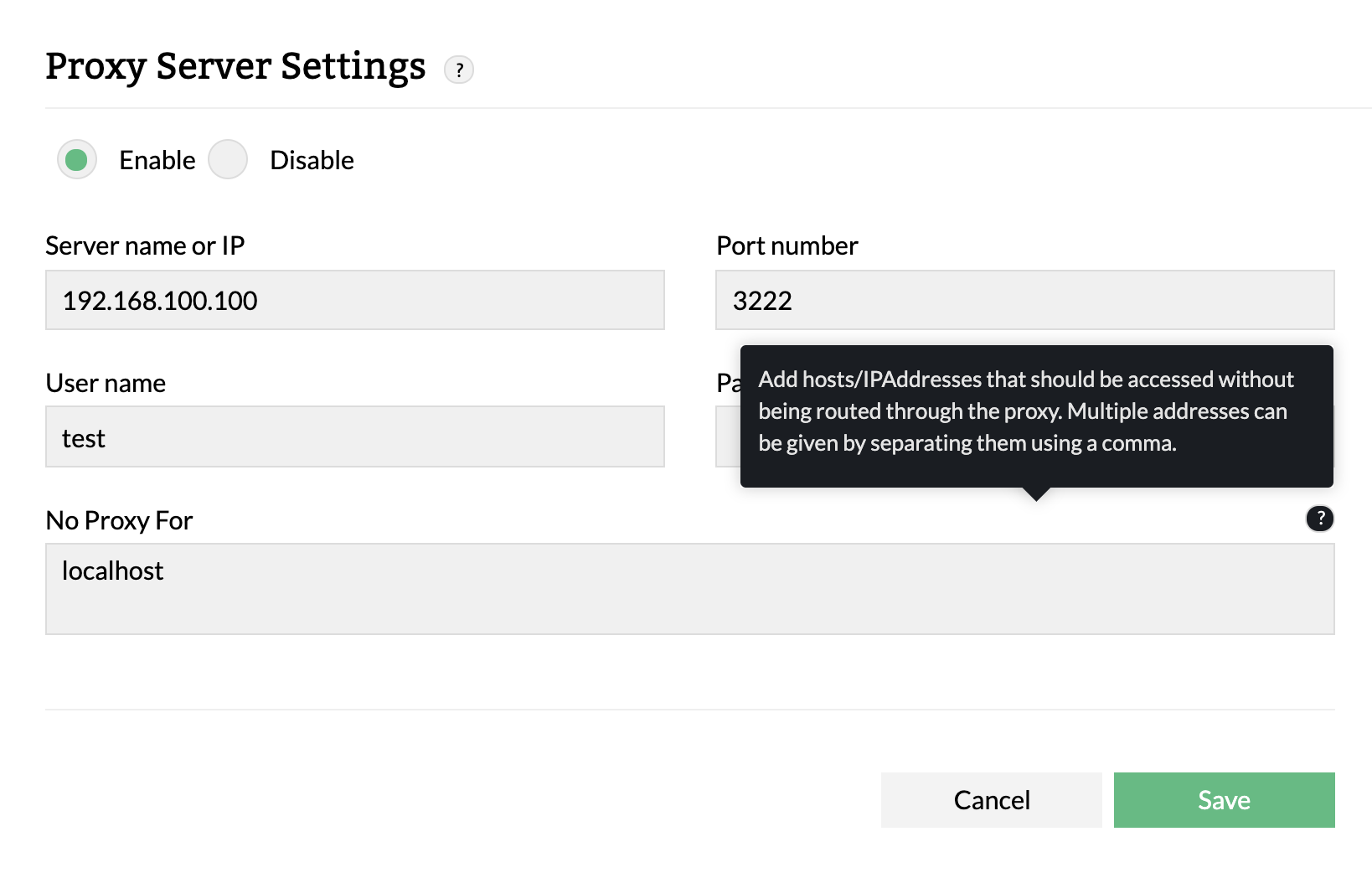
Task: Click the Proxy Server Settings heading
Action: click(235, 66)
